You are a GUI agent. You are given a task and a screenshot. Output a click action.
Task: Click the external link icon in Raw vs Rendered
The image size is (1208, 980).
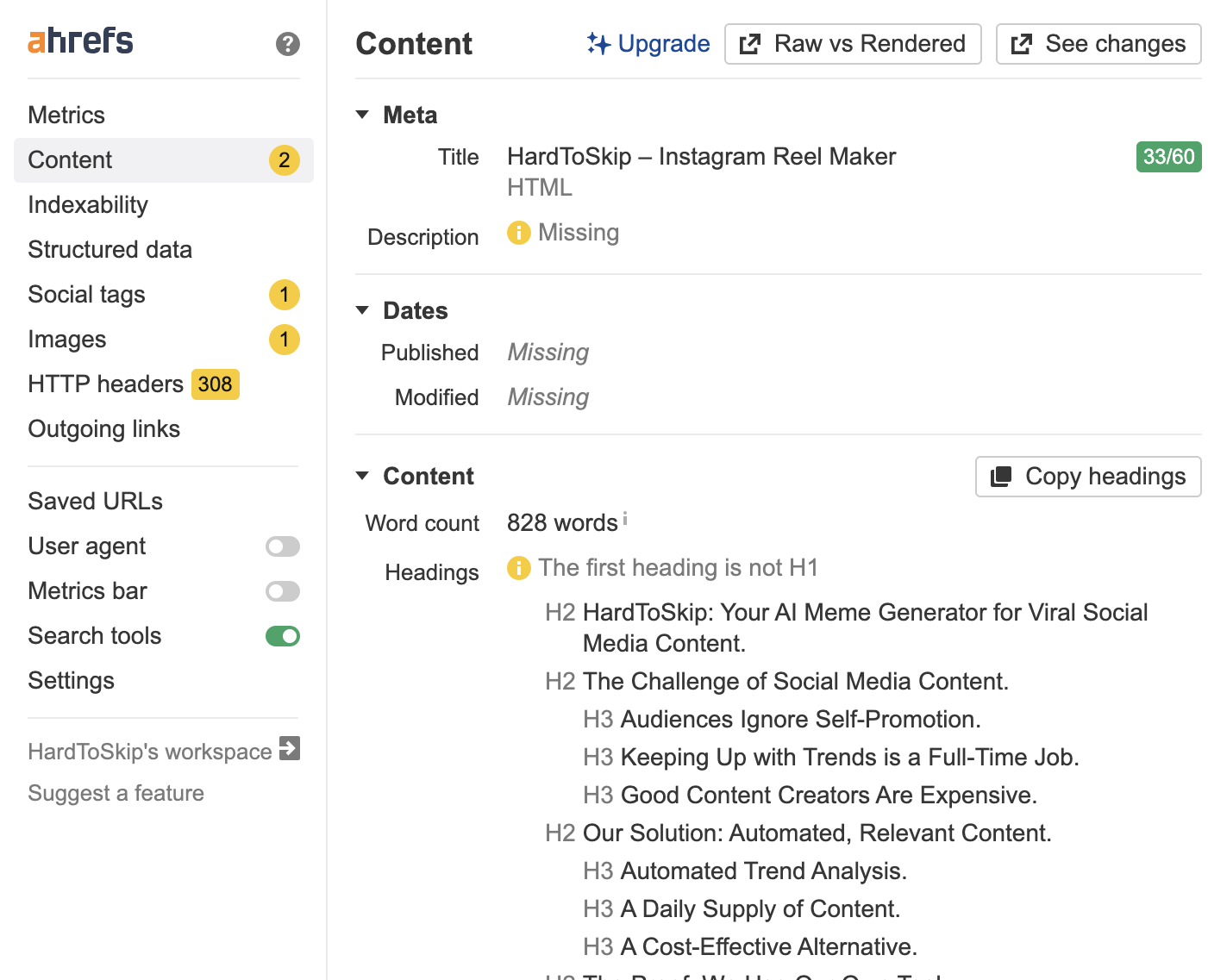749,44
